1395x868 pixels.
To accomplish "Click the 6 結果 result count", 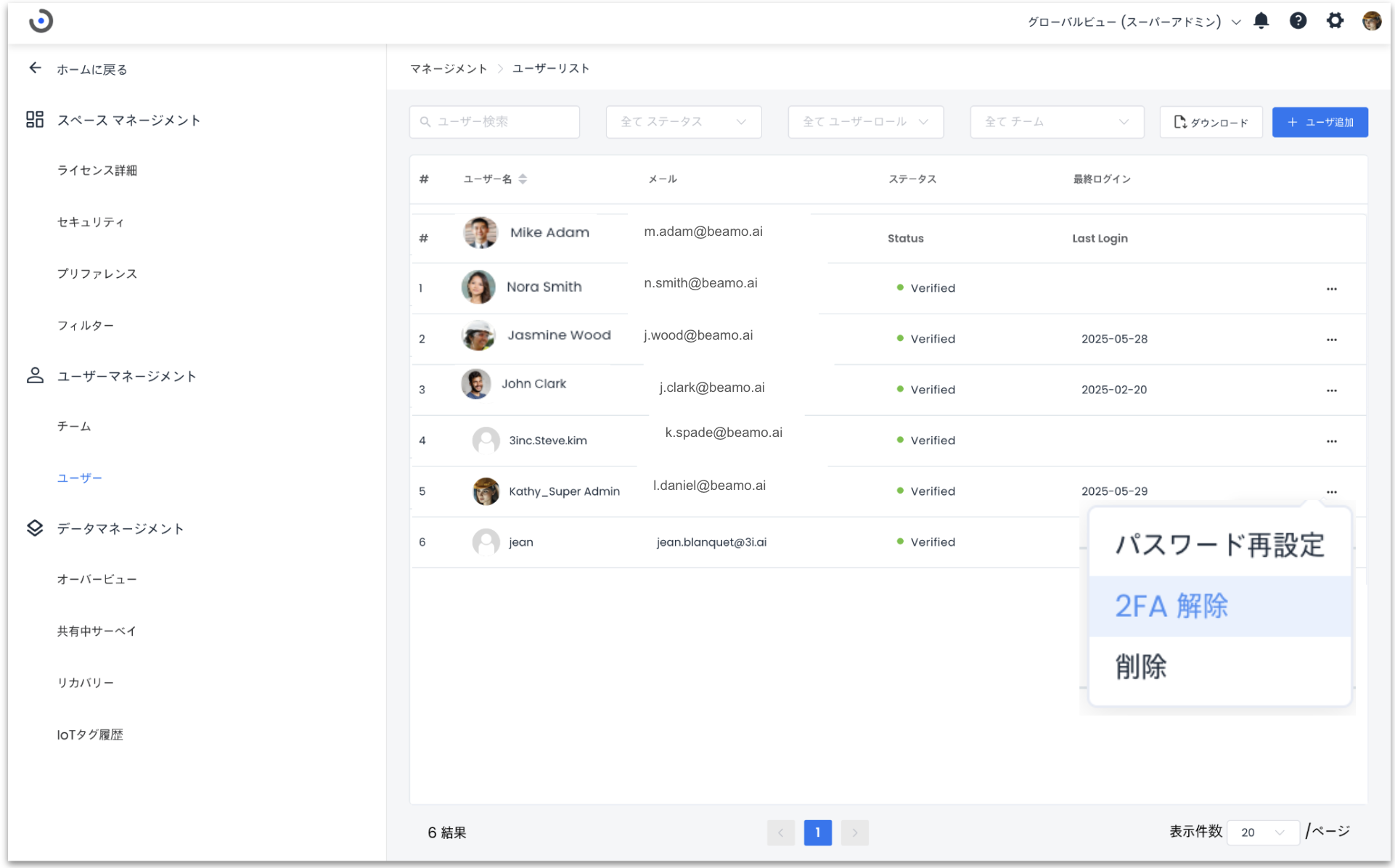I will 447,832.
